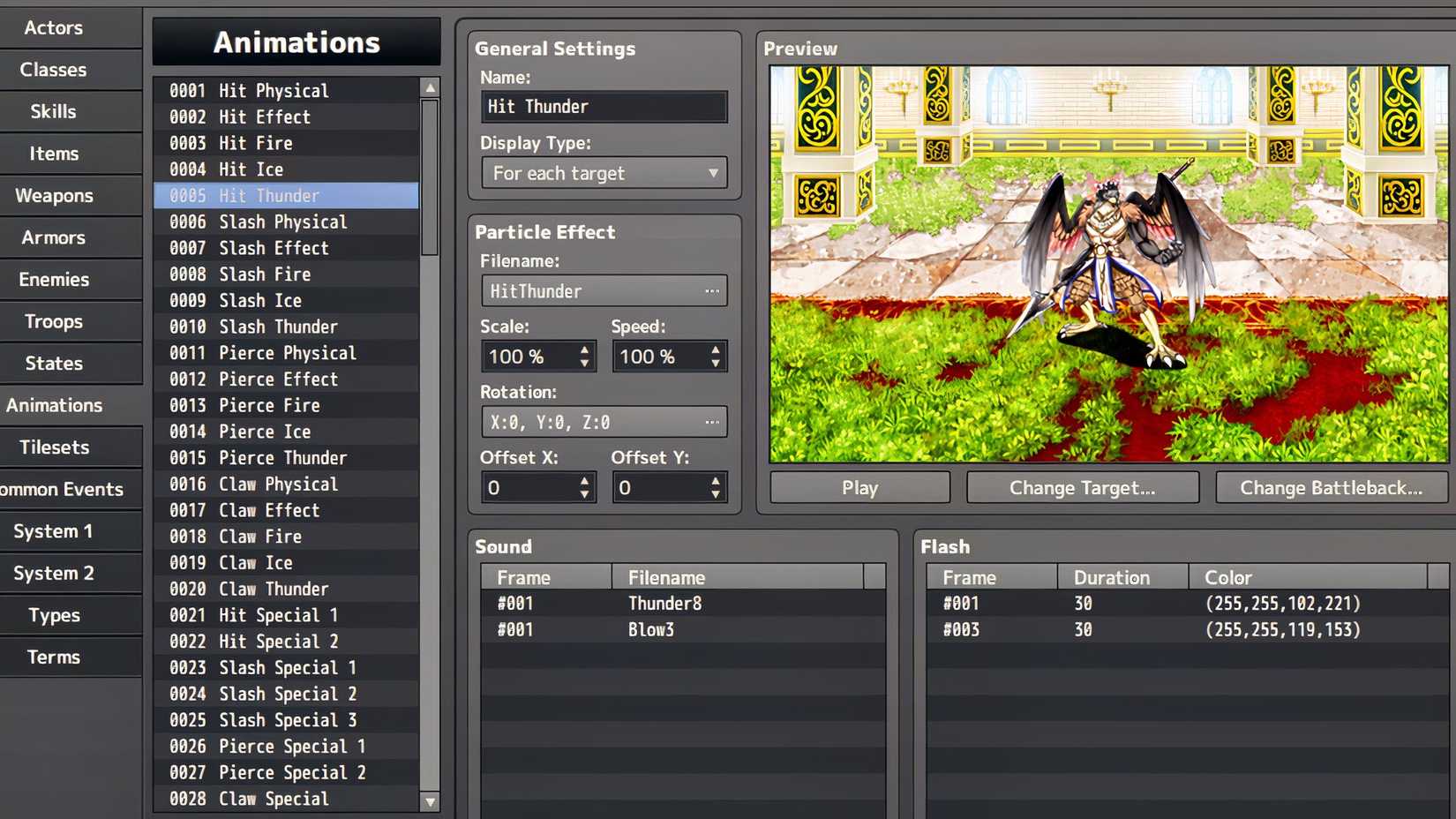Click the Name input showing Hit Thunder

(x=604, y=106)
